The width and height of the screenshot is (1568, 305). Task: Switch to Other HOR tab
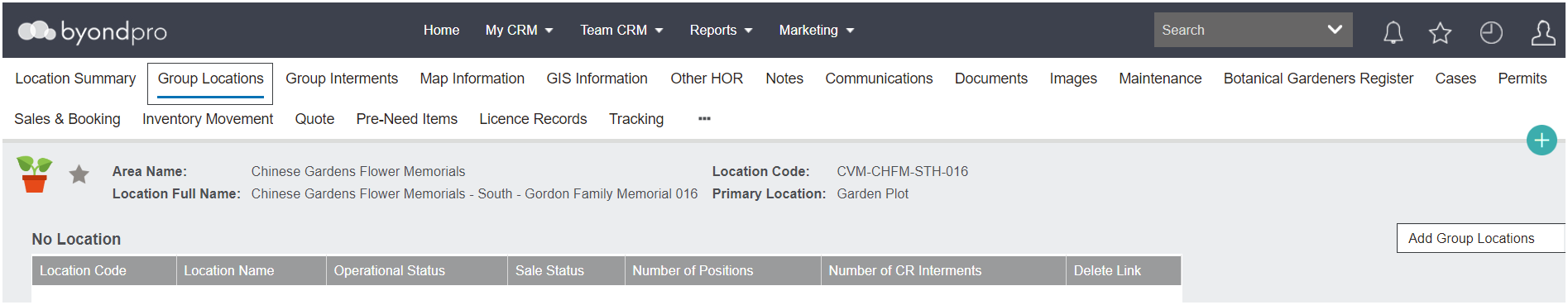click(x=707, y=79)
